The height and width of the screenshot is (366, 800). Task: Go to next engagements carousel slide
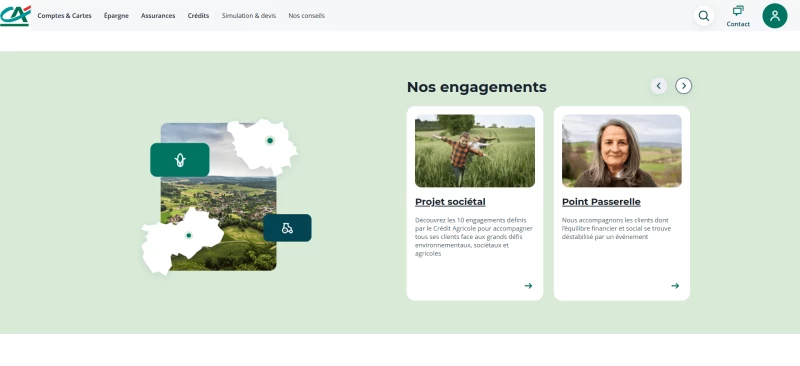coord(684,86)
